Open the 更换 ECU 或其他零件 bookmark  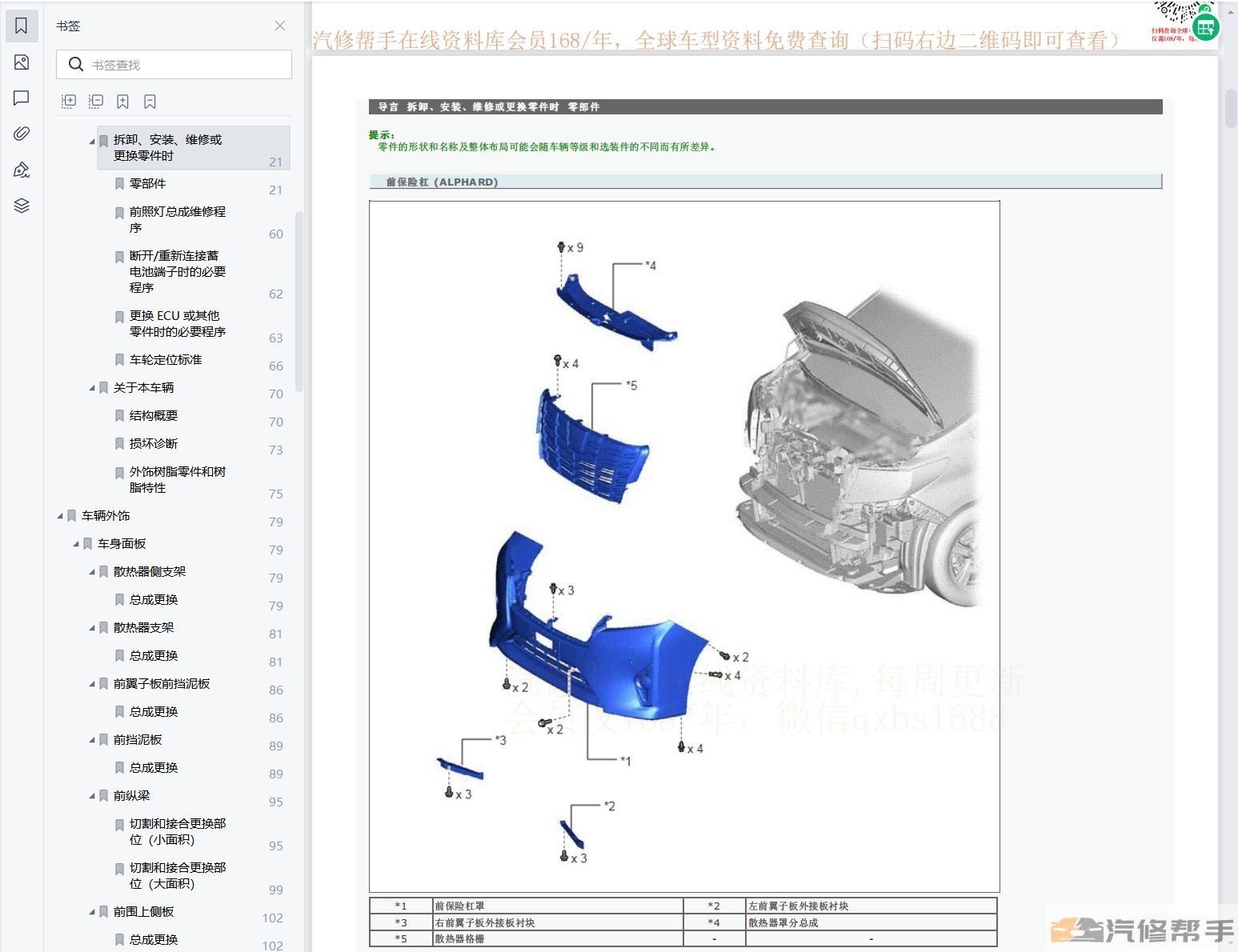(x=178, y=324)
